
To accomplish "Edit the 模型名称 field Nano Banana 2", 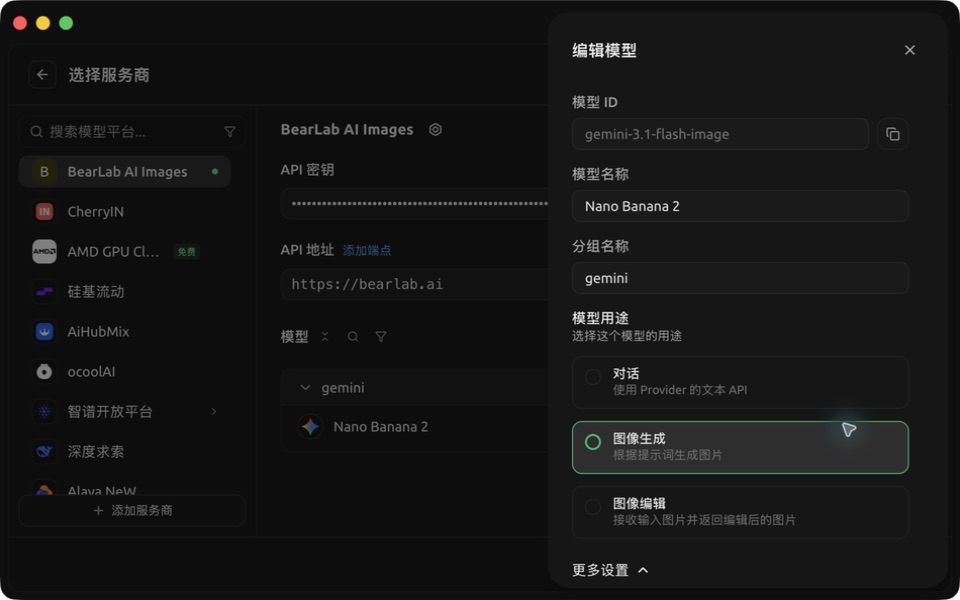I will pyautogui.click(x=740, y=206).
